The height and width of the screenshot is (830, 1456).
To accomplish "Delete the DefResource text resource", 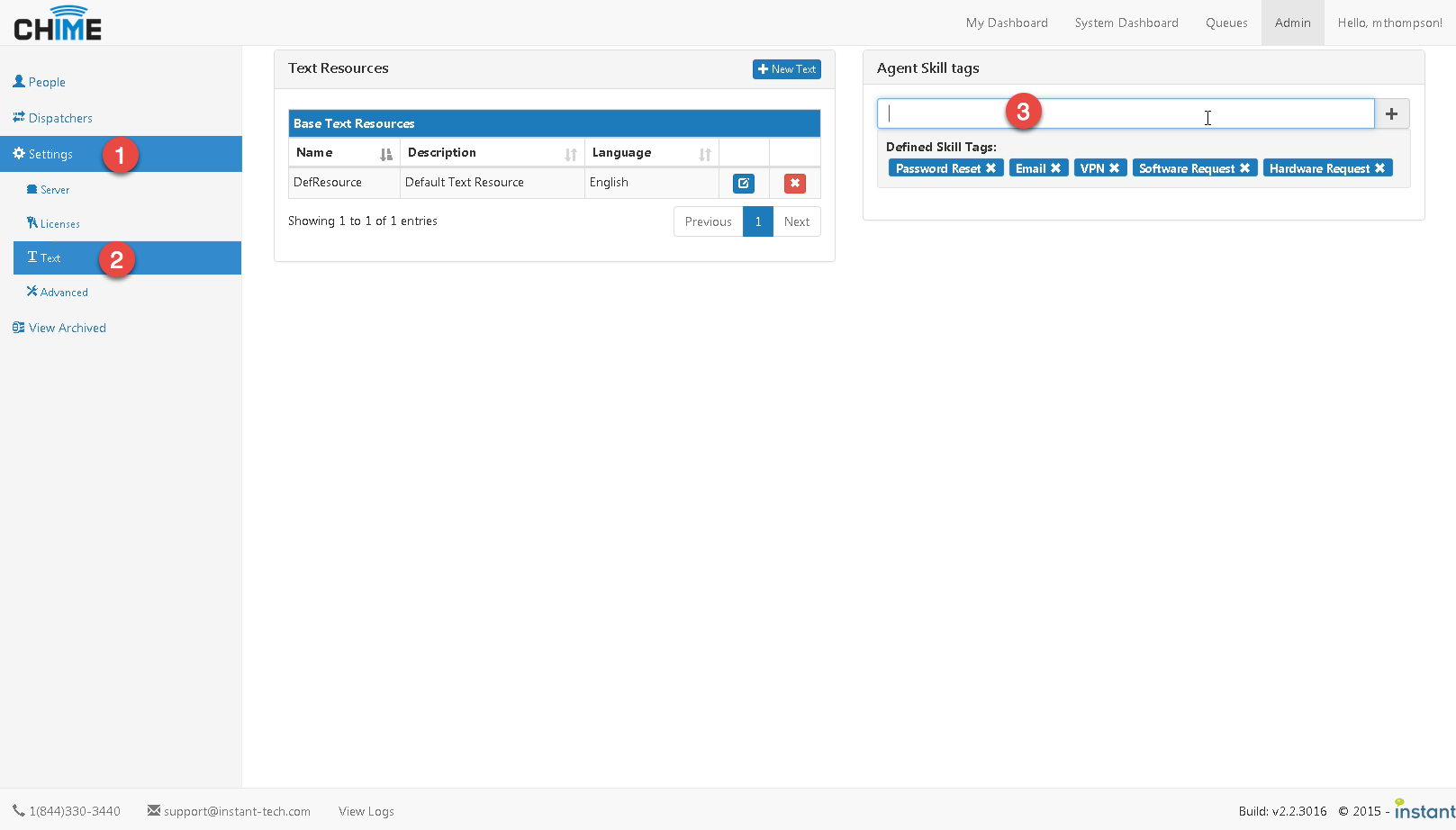I will coord(795,184).
